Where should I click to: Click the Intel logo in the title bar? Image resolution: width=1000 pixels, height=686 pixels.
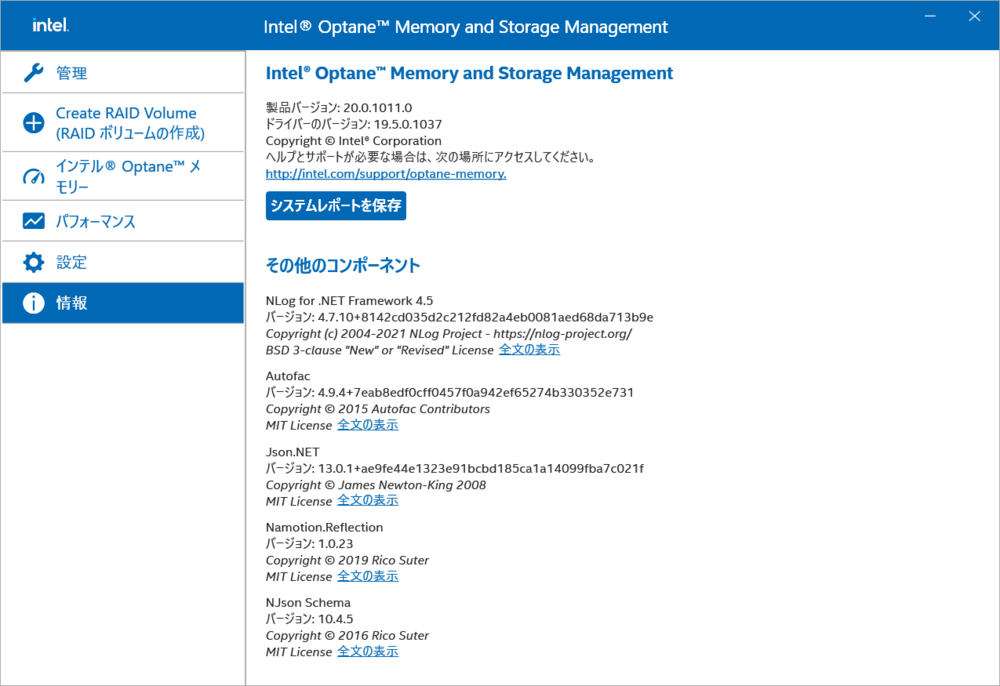[50, 25]
